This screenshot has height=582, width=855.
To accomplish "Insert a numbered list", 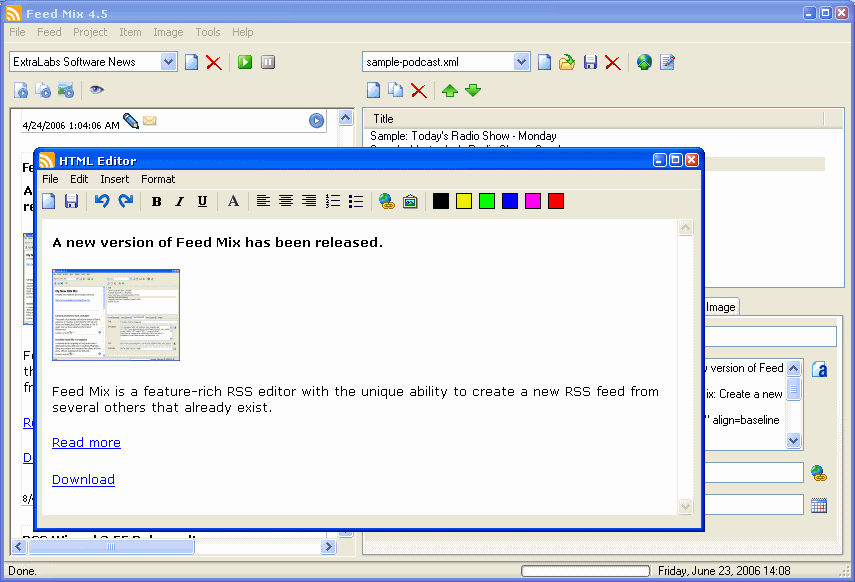I will 333,201.
